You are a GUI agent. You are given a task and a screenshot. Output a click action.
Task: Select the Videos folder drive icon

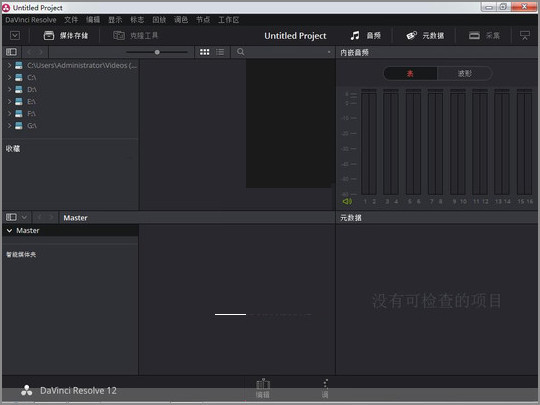19,65
